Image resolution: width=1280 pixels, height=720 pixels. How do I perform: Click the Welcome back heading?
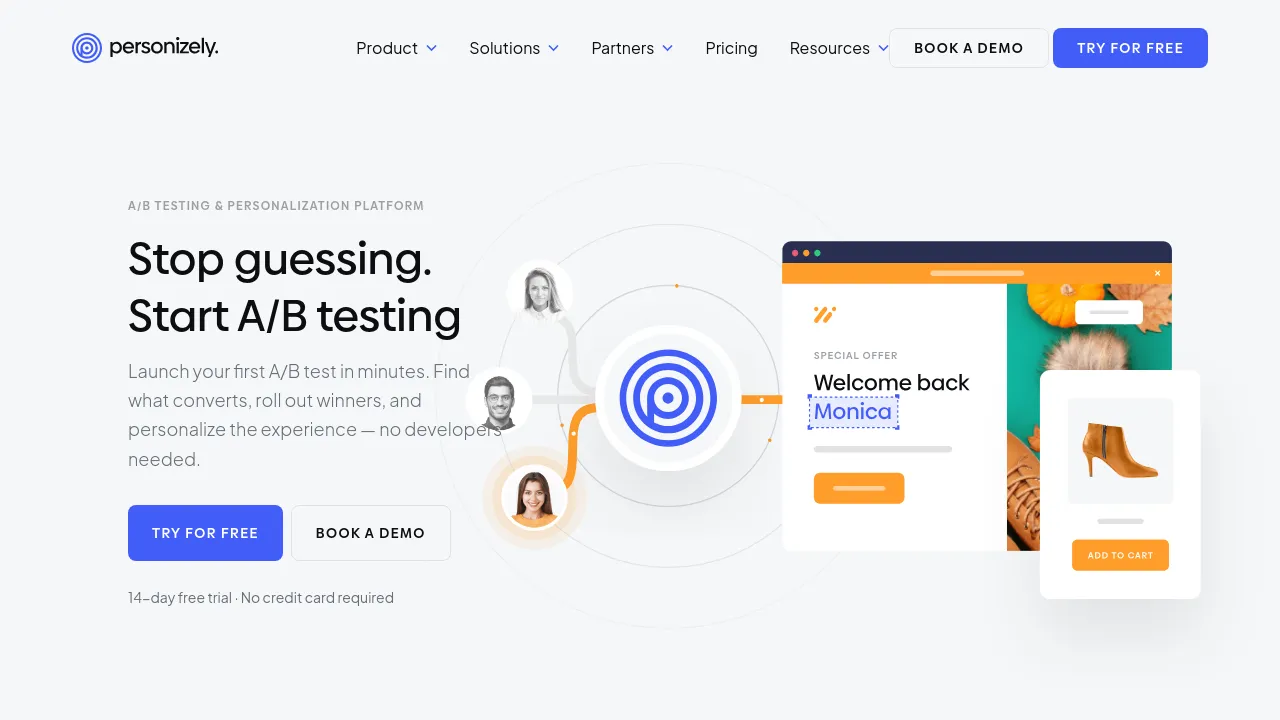[x=892, y=382]
